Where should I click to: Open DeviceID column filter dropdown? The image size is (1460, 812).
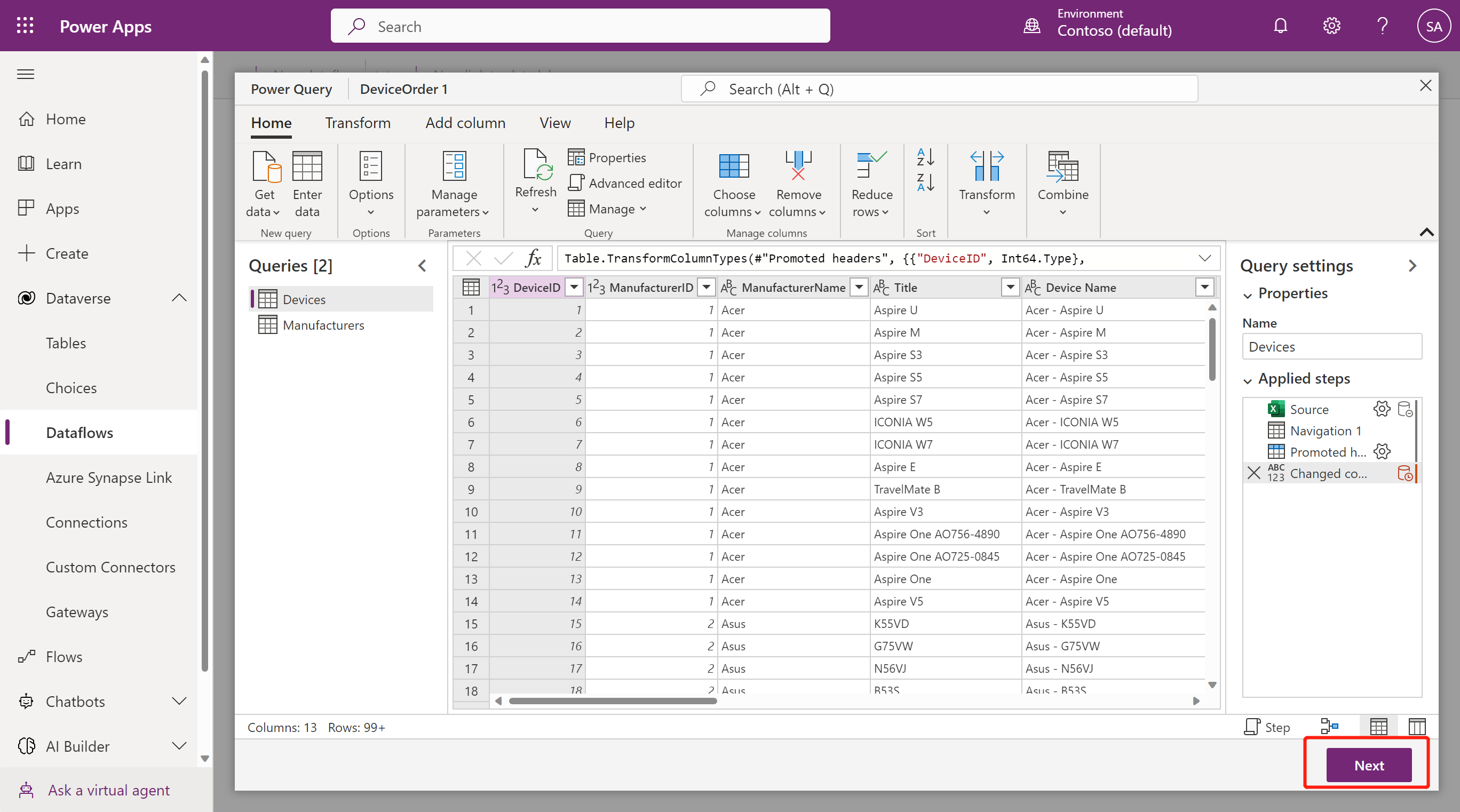(x=574, y=287)
